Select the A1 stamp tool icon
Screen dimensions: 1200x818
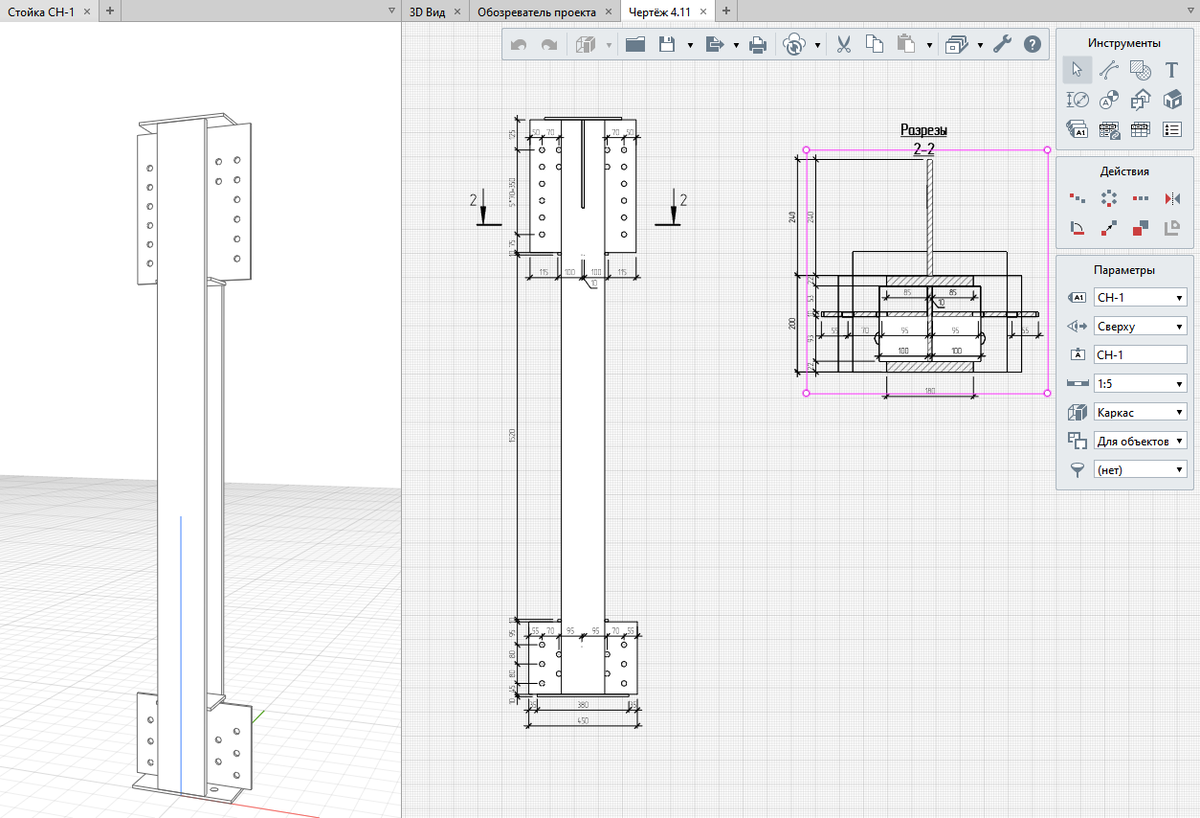tap(1077, 129)
